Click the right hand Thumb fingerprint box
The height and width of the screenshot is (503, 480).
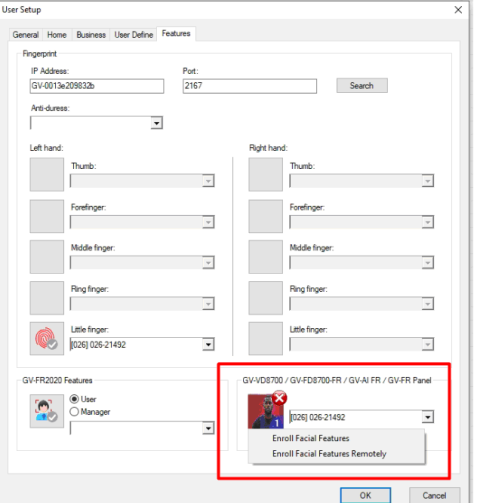click(x=266, y=174)
